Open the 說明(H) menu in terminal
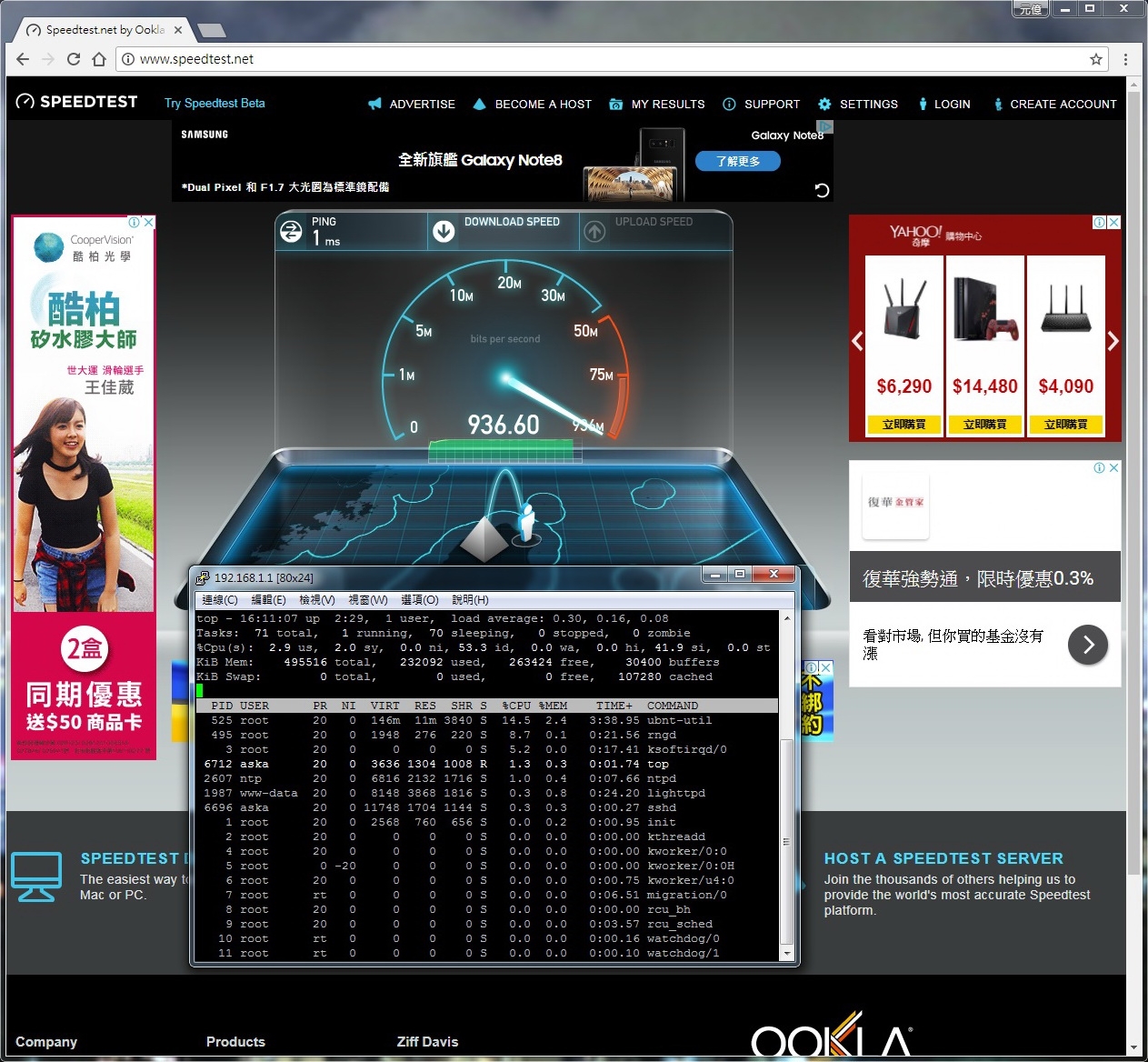Viewport: 1148px width, 1062px height. pos(470,600)
